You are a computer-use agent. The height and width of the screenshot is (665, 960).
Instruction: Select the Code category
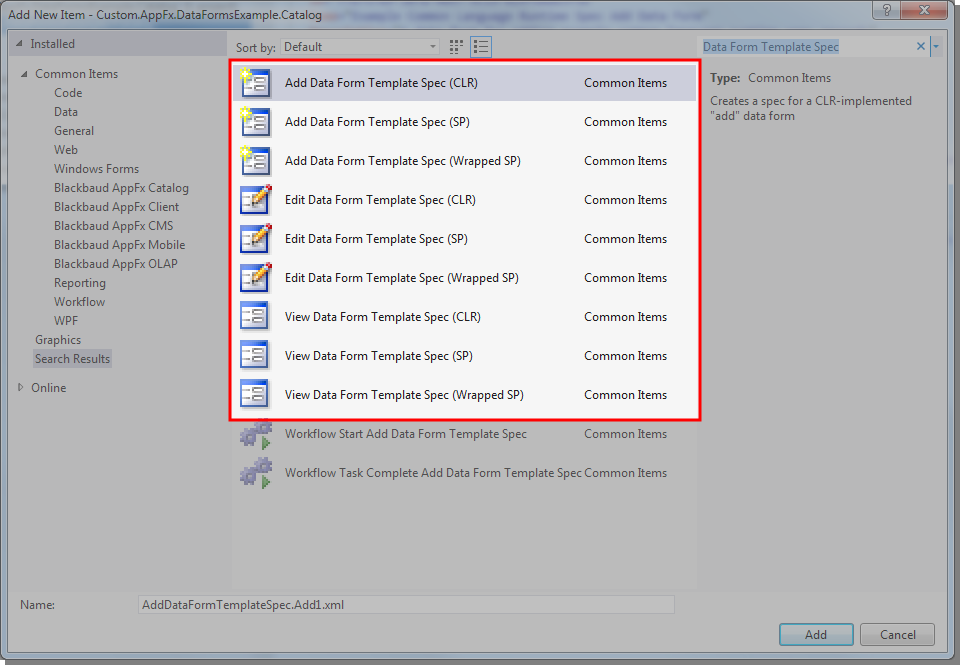68,93
